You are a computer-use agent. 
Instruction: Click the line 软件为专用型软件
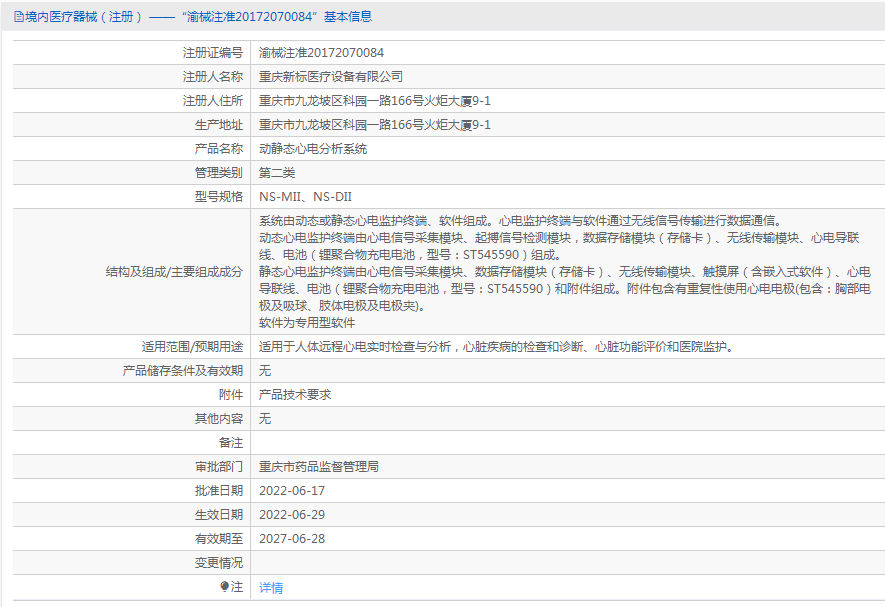(307, 322)
